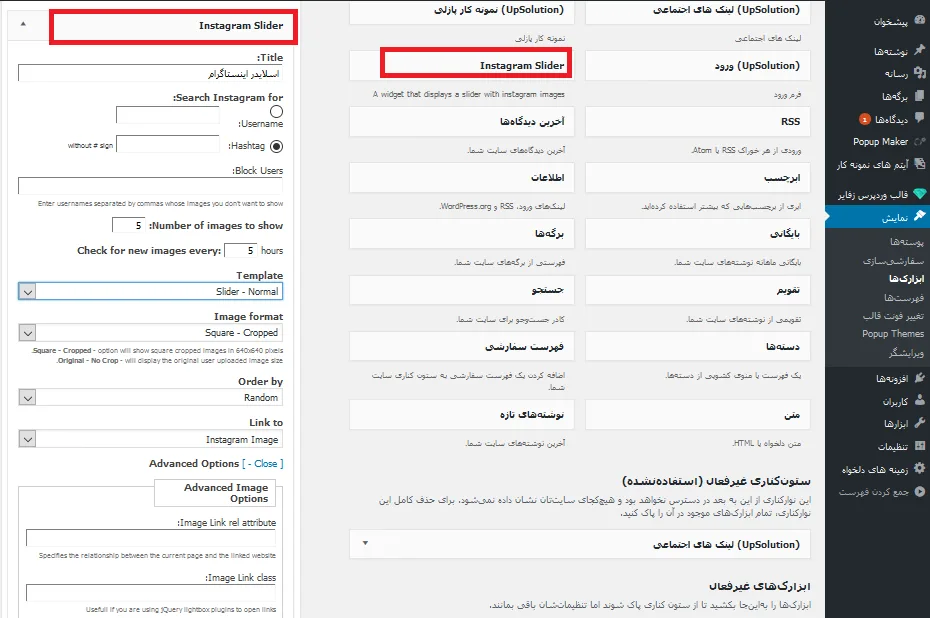
Task: Click the دسته‌ها categories widget
Action: coord(698,346)
